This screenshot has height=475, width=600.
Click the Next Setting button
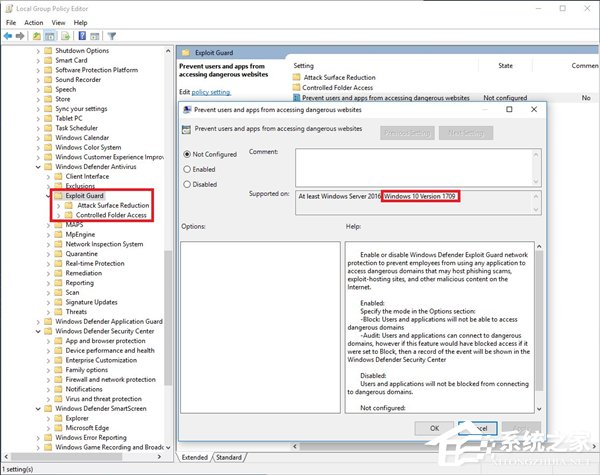[x=466, y=133]
